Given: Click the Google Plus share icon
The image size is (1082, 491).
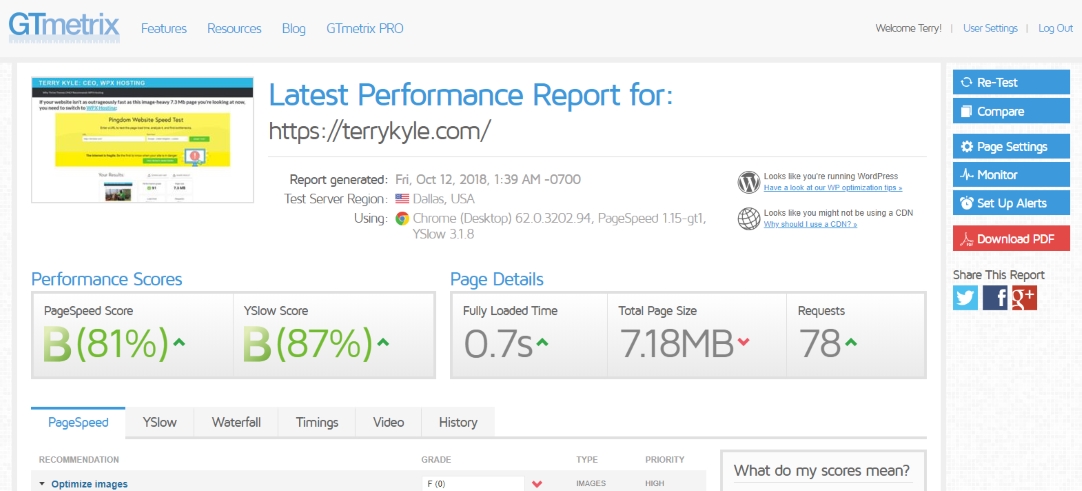Looking at the screenshot, I should coord(1023,297).
